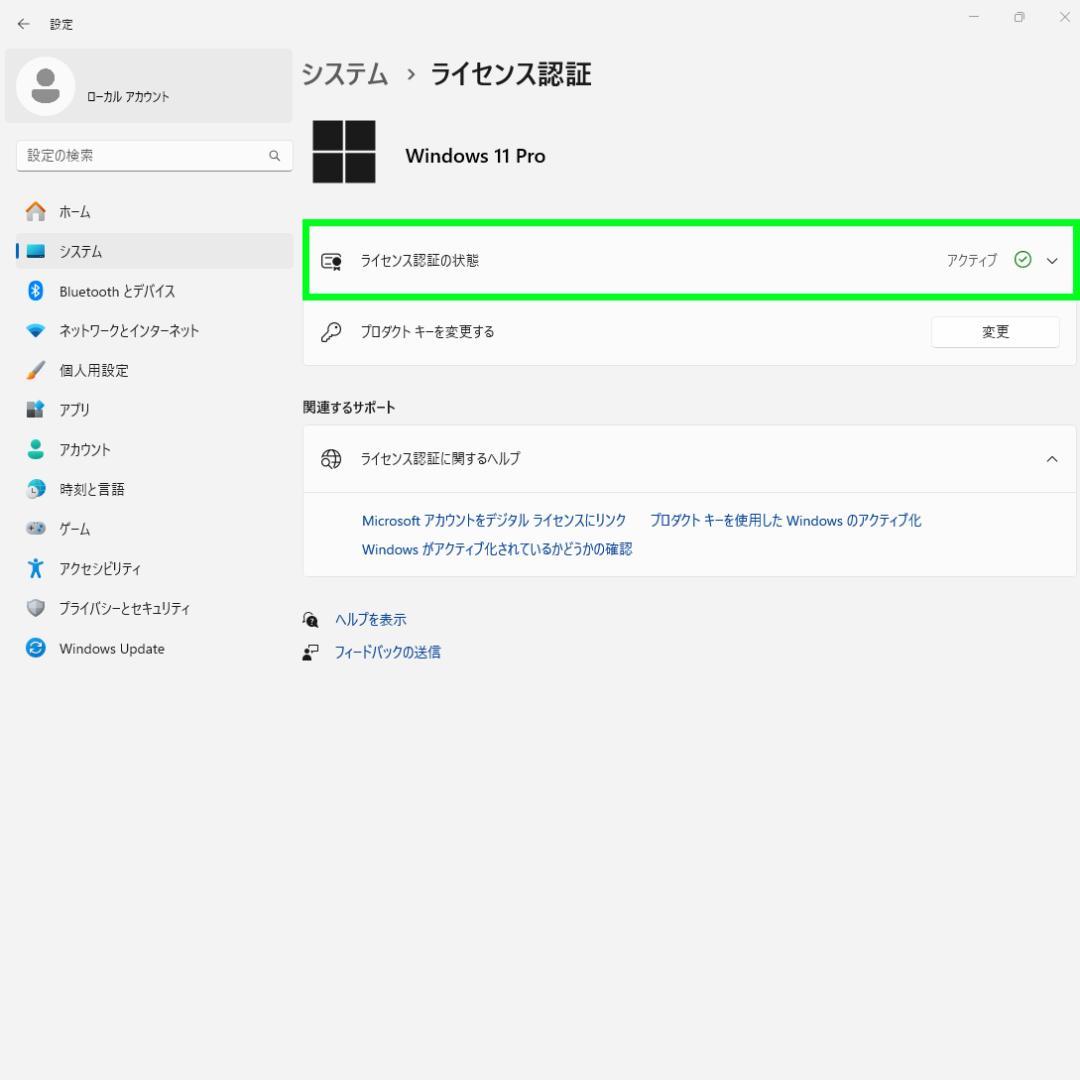Click the フィードバックの送信 link
Image resolution: width=1080 pixels, height=1080 pixels.
click(x=388, y=652)
